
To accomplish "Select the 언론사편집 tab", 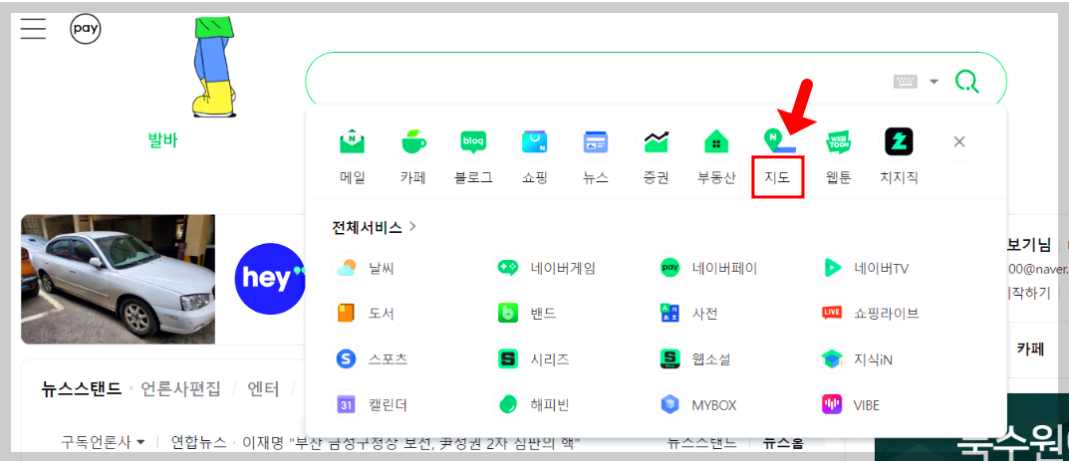I will click(x=181, y=389).
